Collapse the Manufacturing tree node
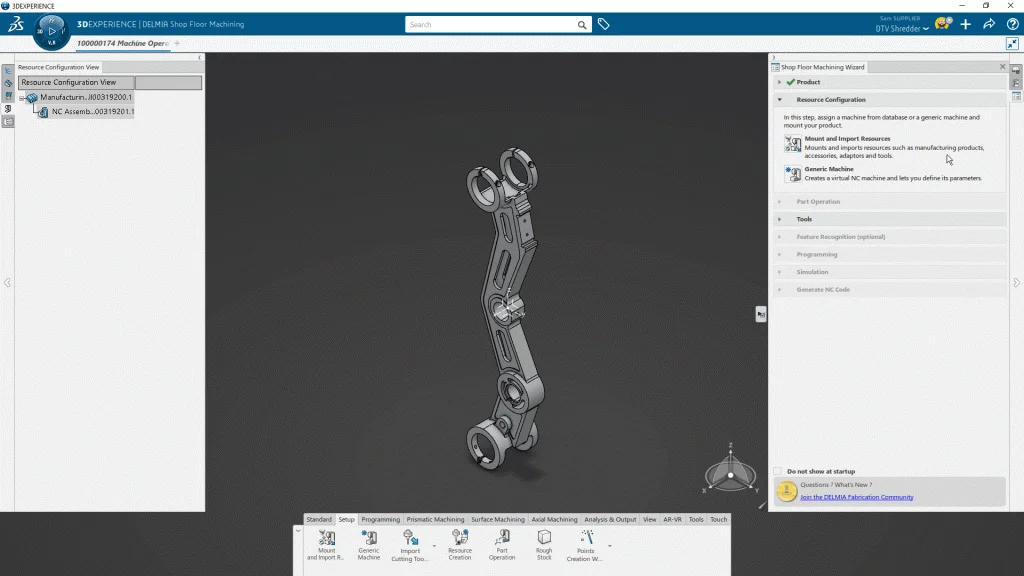This screenshot has height=576, width=1024. [x=22, y=98]
